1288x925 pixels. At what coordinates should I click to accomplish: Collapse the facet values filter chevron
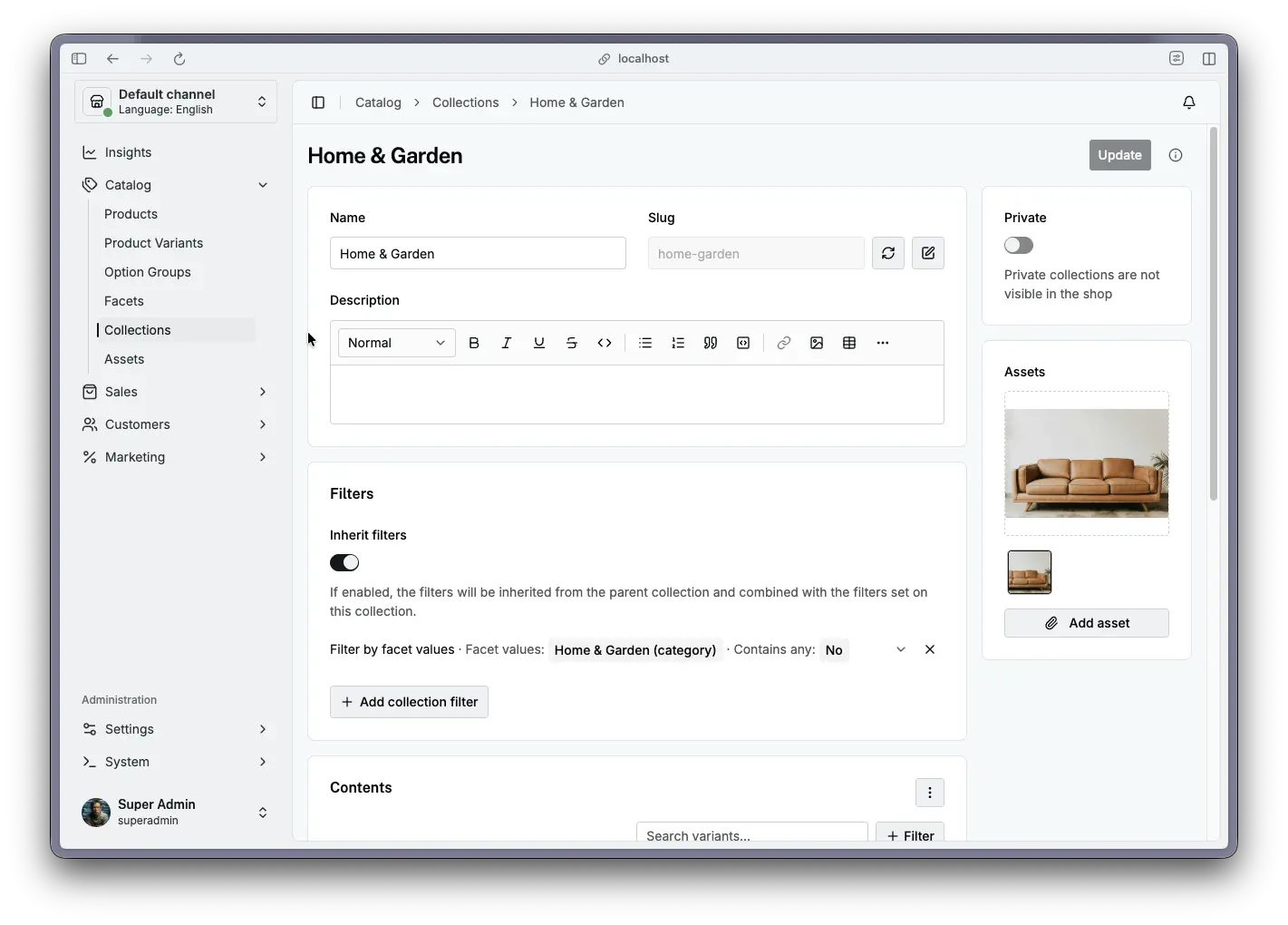[901, 649]
